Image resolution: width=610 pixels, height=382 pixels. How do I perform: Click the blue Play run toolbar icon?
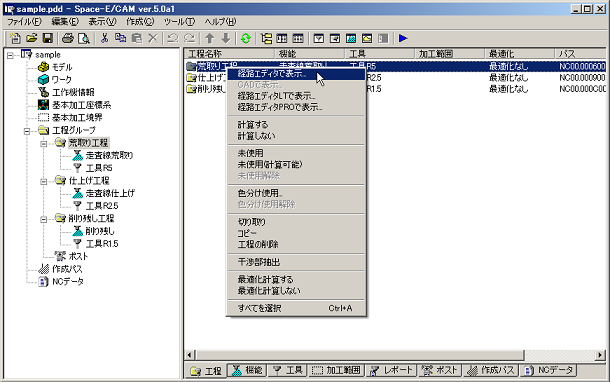point(403,38)
